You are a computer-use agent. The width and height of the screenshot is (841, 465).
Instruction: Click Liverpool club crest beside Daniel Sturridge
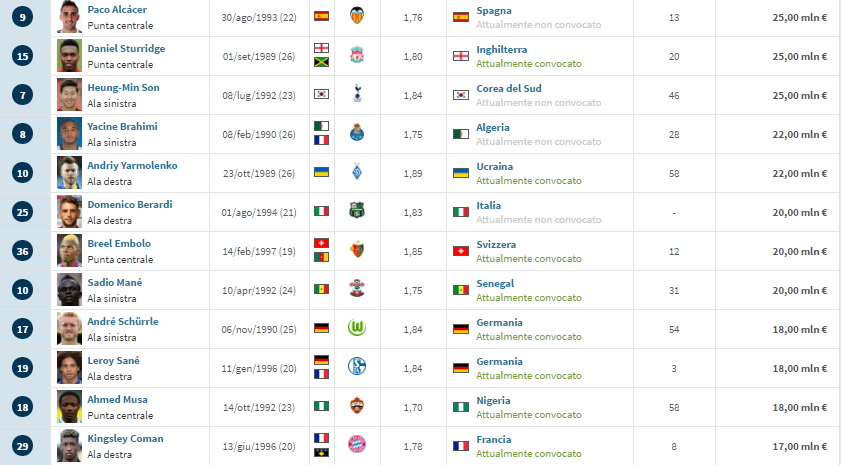pos(355,56)
